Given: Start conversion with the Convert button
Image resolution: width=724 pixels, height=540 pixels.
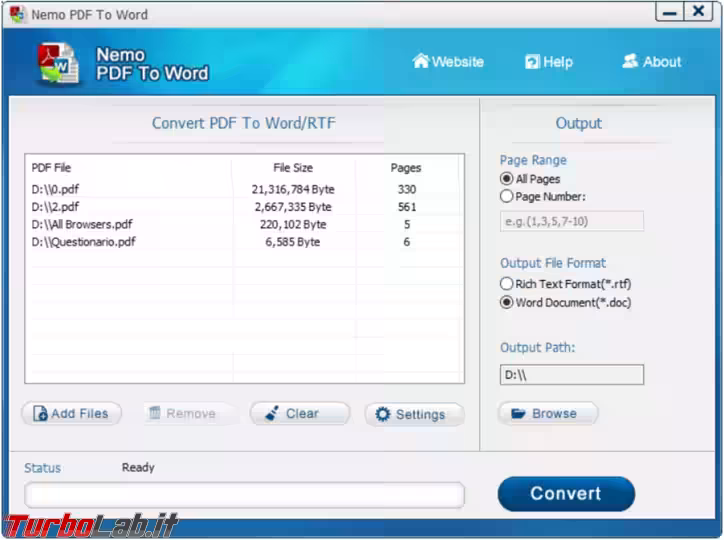Looking at the screenshot, I should click(x=566, y=494).
